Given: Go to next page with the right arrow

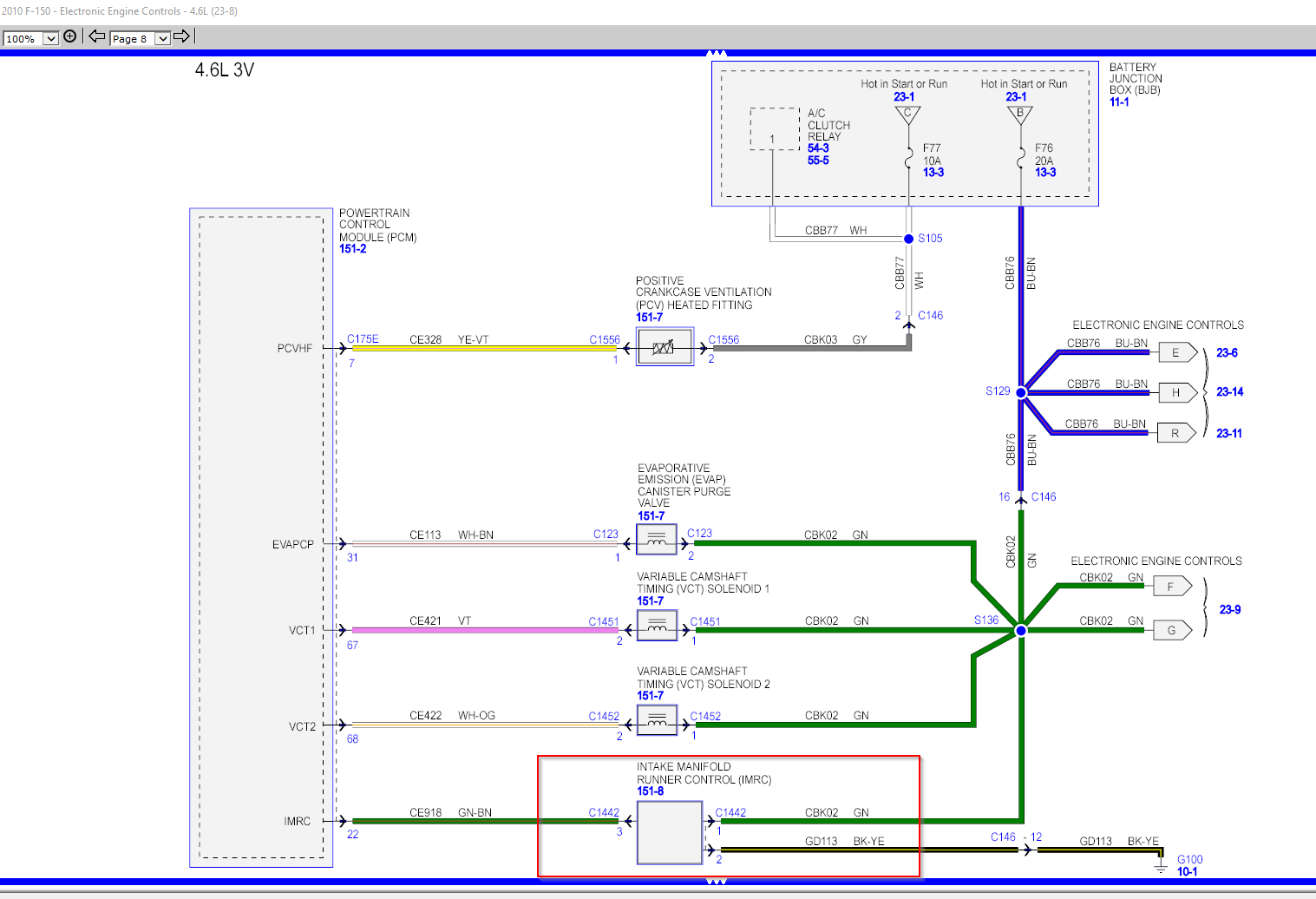Looking at the screenshot, I should tap(182, 36).
